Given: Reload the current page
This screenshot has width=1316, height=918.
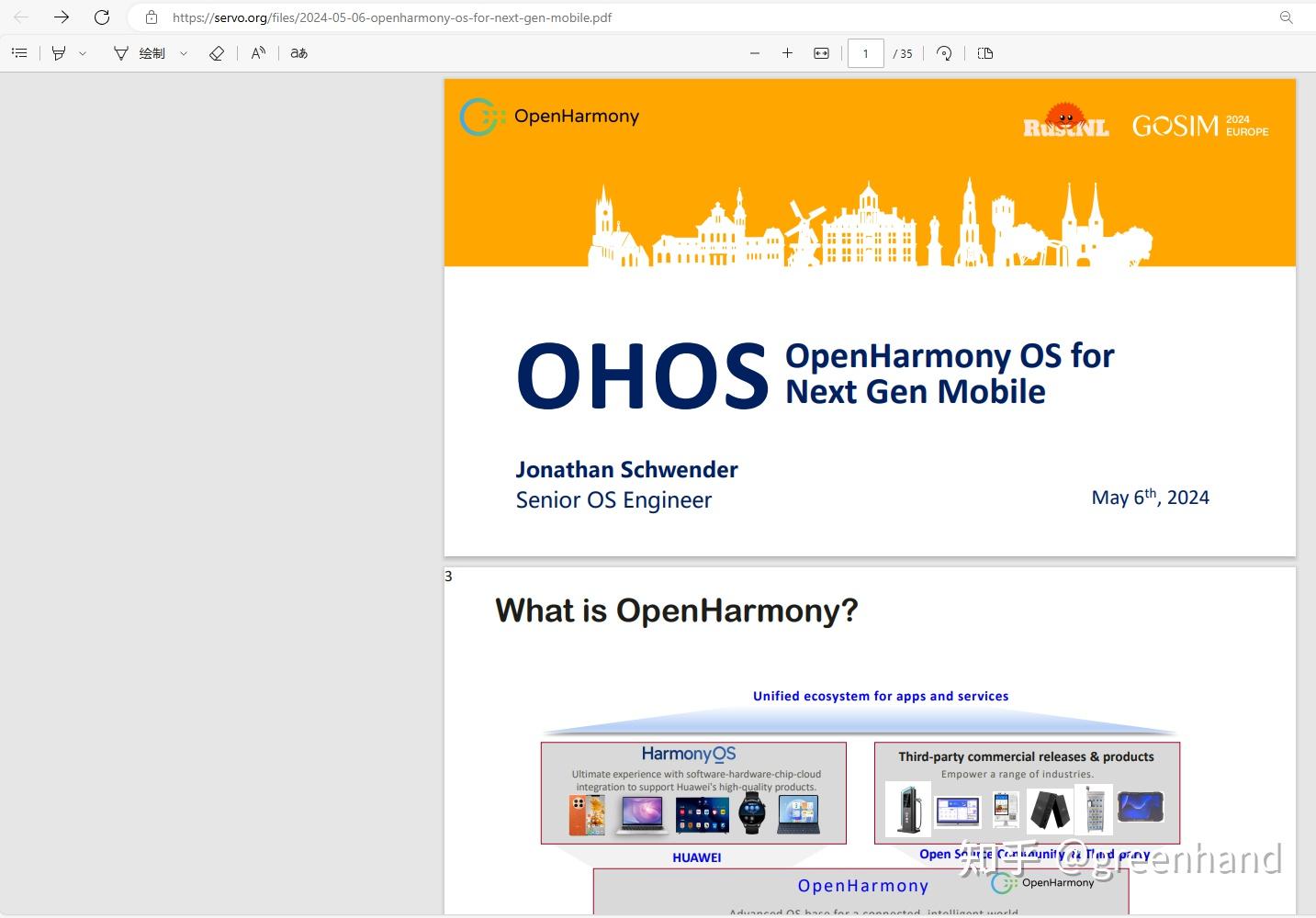Looking at the screenshot, I should pos(101,17).
